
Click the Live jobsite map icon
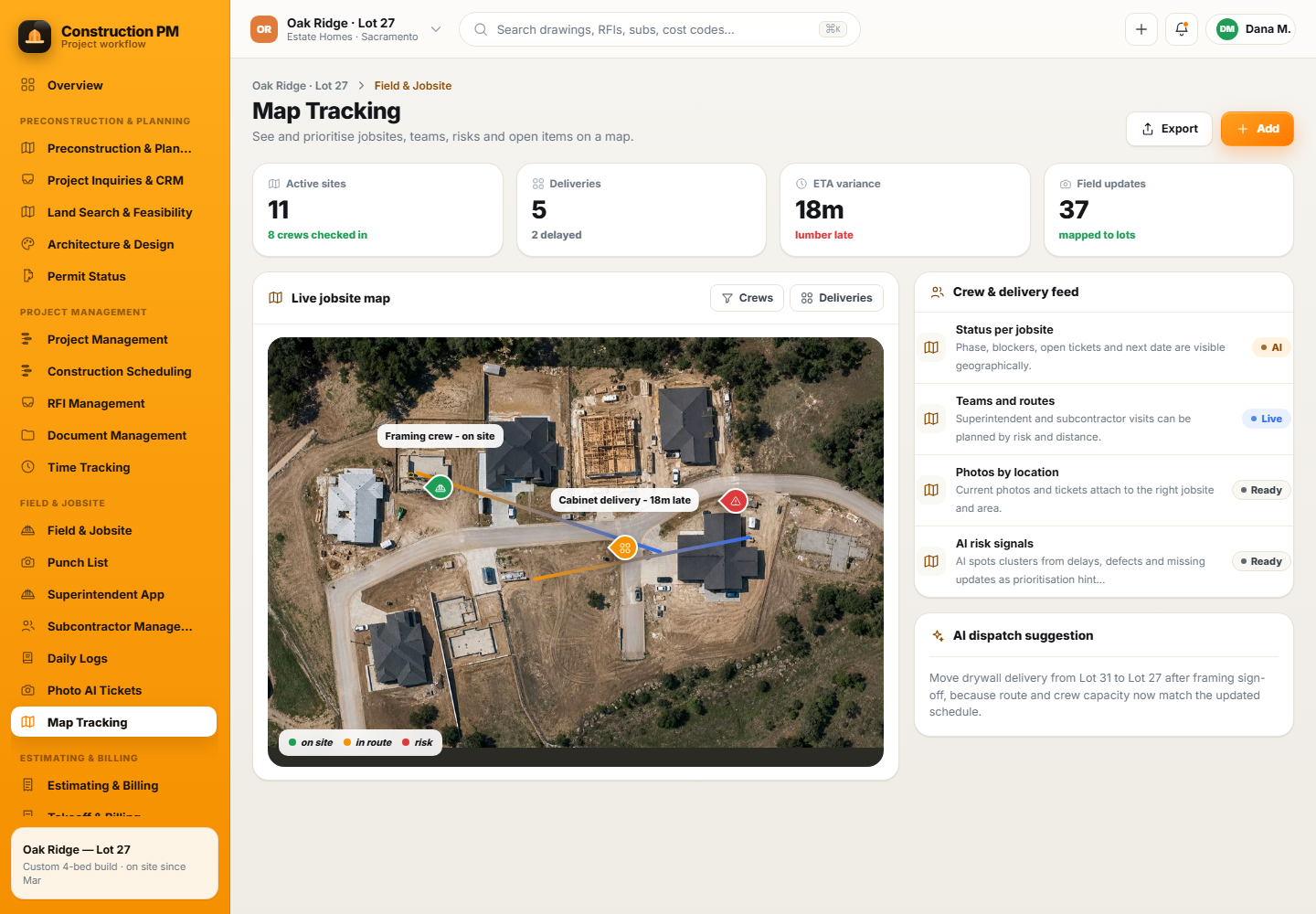(x=275, y=298)
